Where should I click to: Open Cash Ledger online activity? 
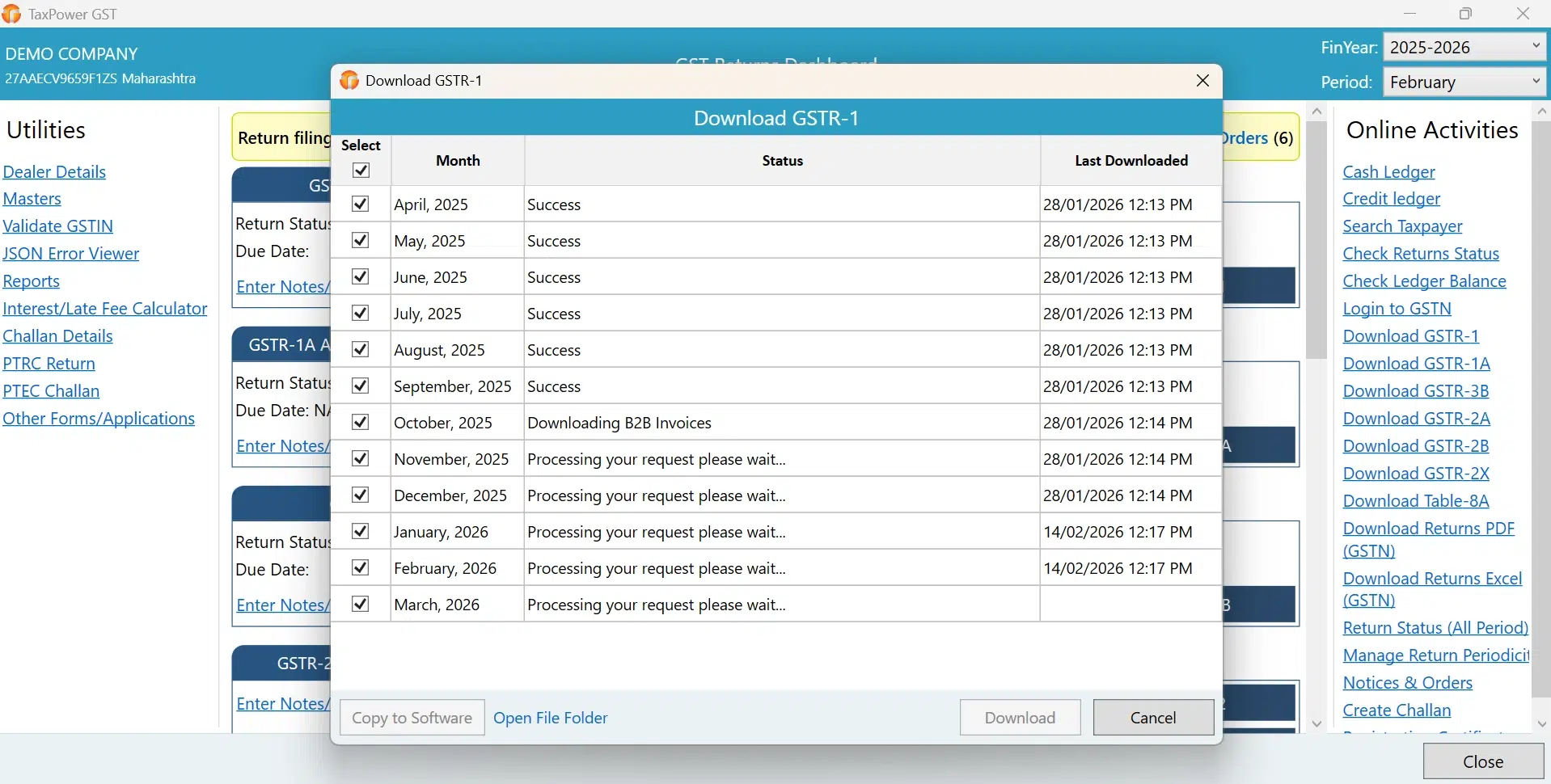[1389, 172]
